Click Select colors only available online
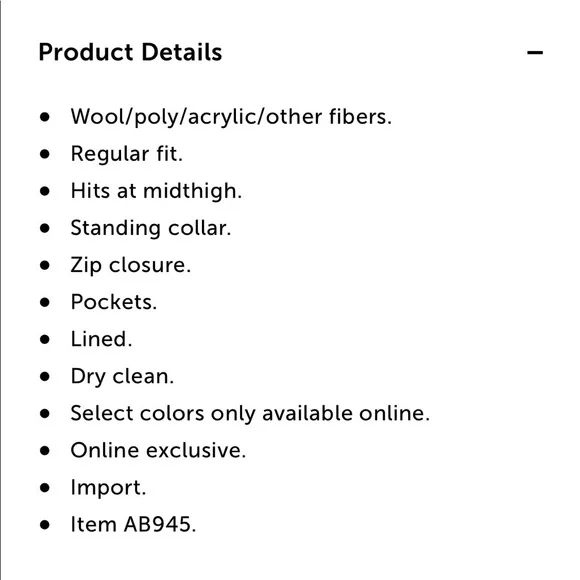 pyautogui.click(x=250, y=413)
